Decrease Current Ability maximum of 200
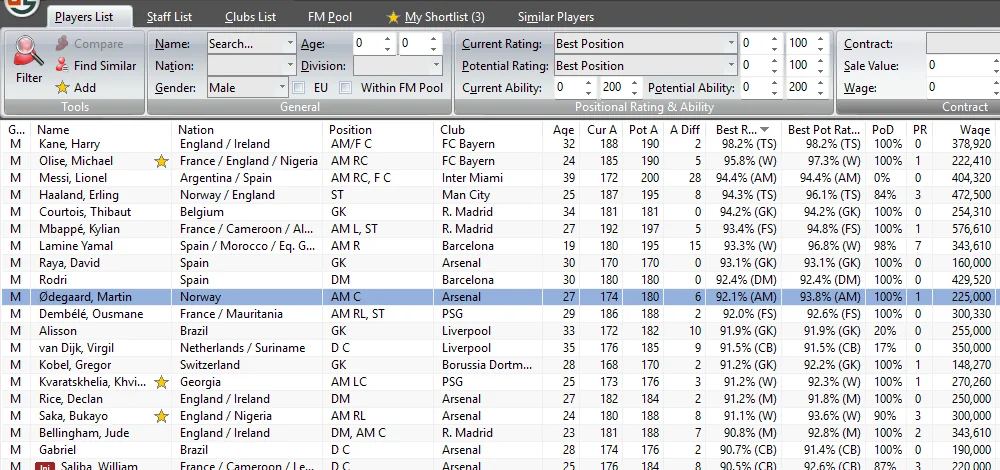Image resolution: width=1000 pixels, height=470 pixels. [635, 92]
